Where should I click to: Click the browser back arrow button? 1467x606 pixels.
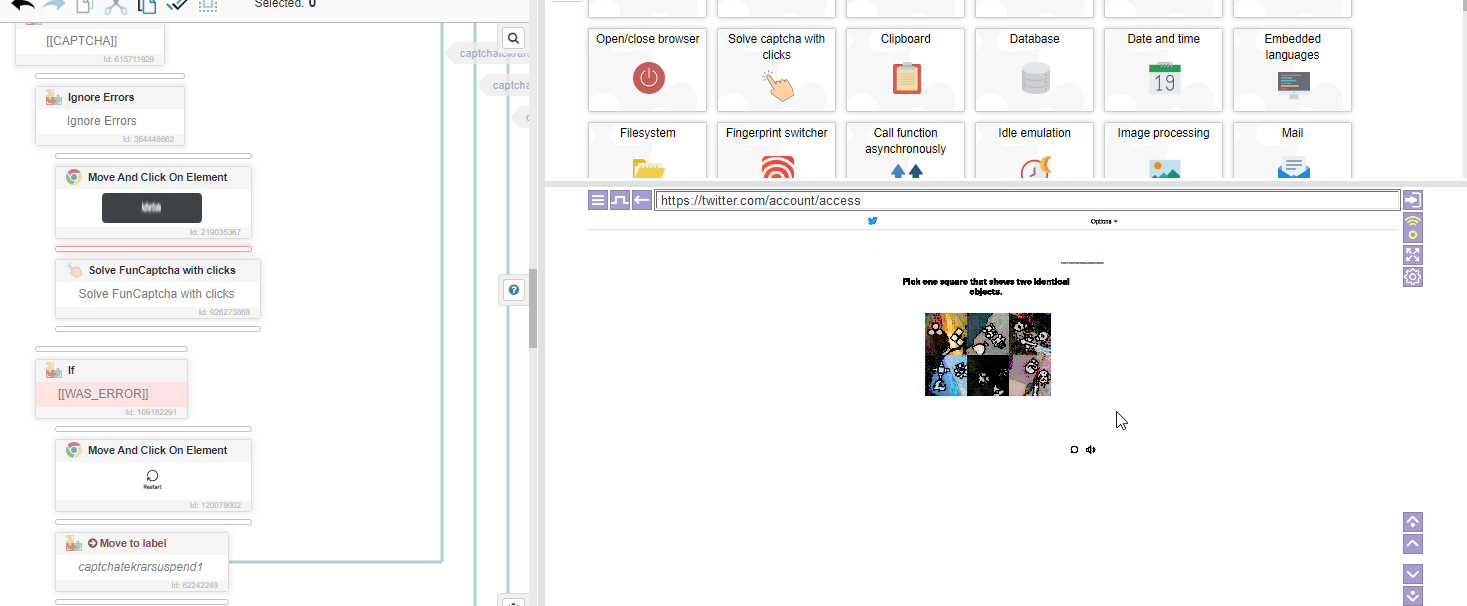tap(642, 200)
